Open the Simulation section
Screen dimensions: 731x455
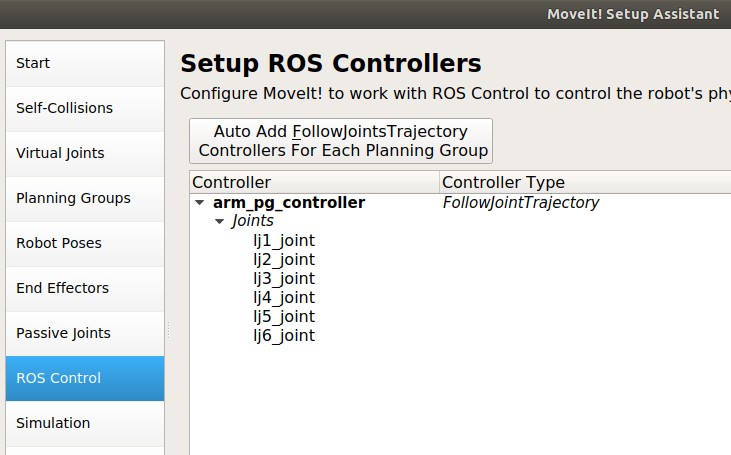point(85,423)
